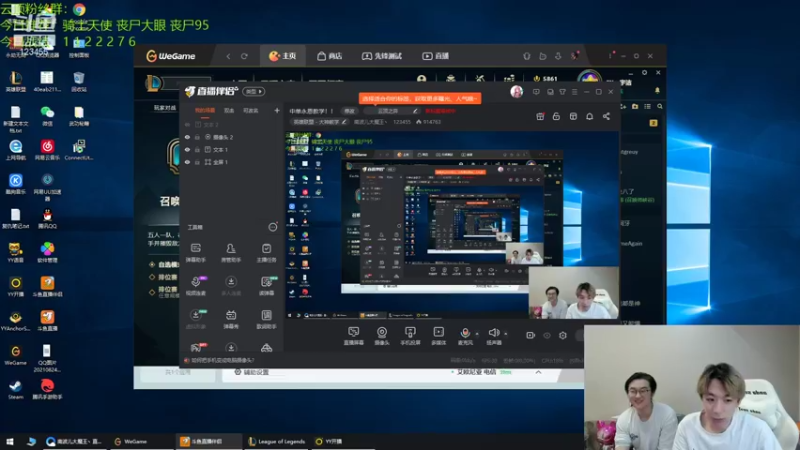The height and width of the screenshot is (450, 800).
Task: Switch to WeGame 先锋测试 tab
Action: click(382, 56)
